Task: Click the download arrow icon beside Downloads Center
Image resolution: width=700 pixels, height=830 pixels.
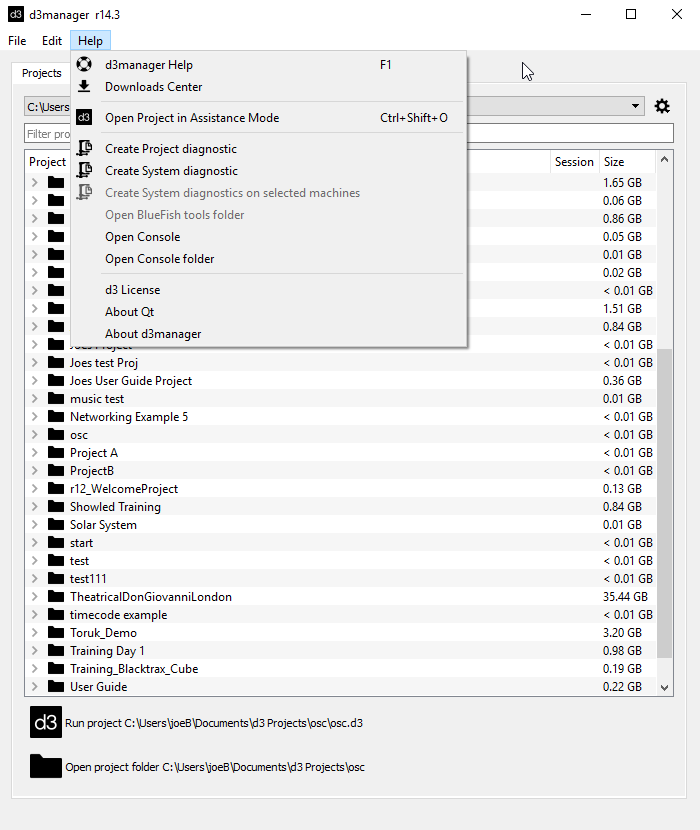Action: pos(84,86)
